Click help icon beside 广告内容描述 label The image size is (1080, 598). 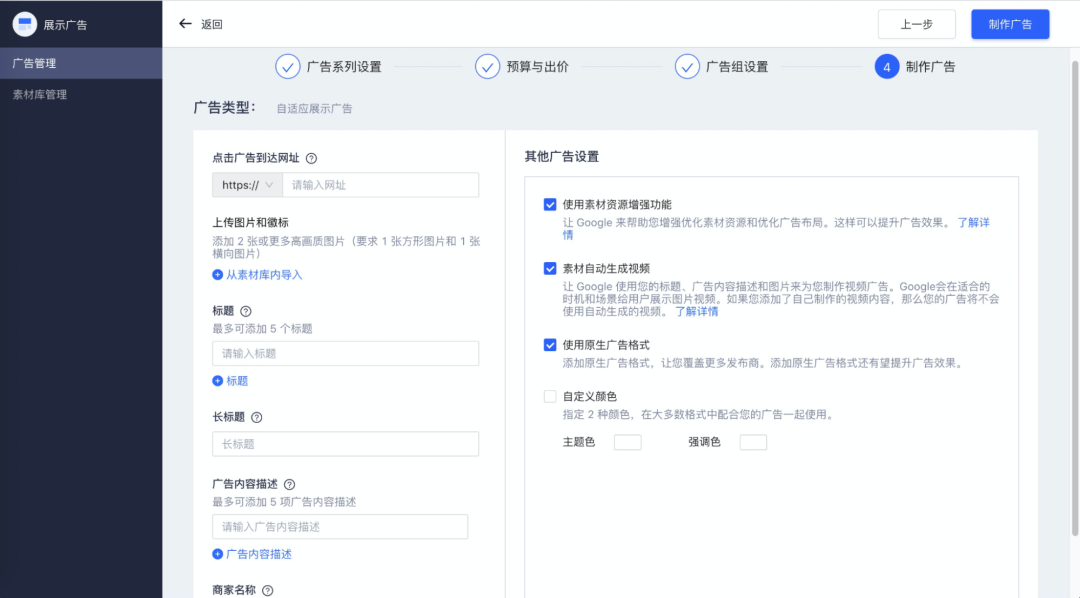click(x=290, y=484)
